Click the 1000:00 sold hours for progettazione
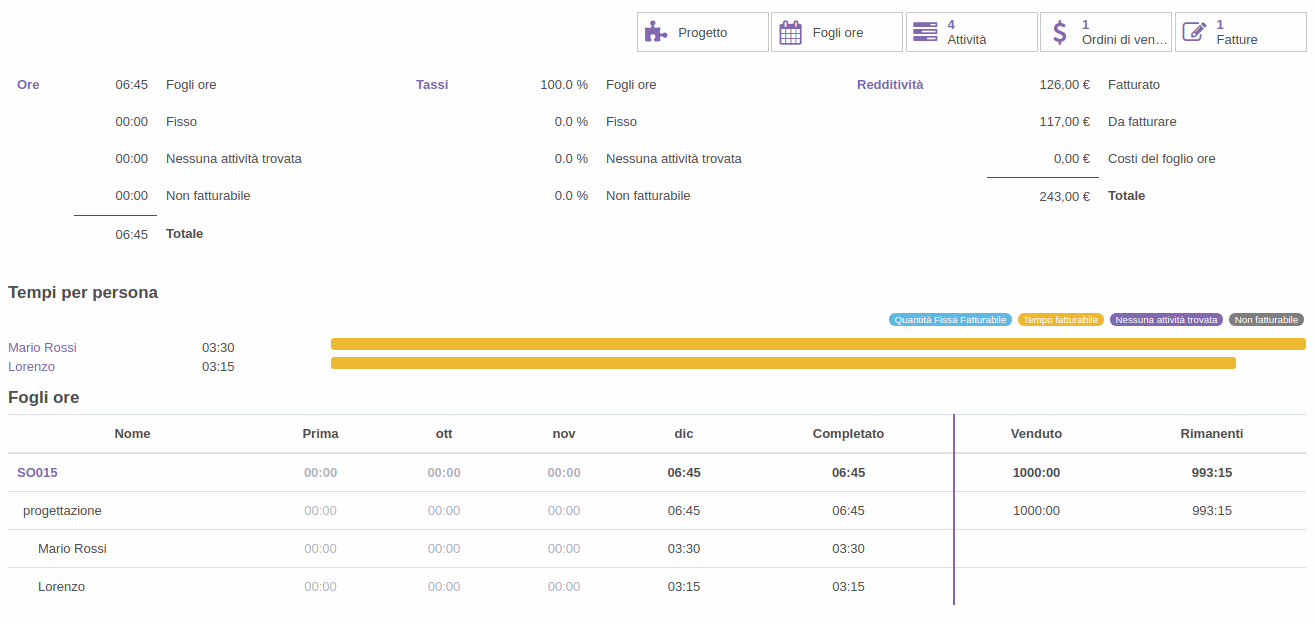 pos(1036,511)
